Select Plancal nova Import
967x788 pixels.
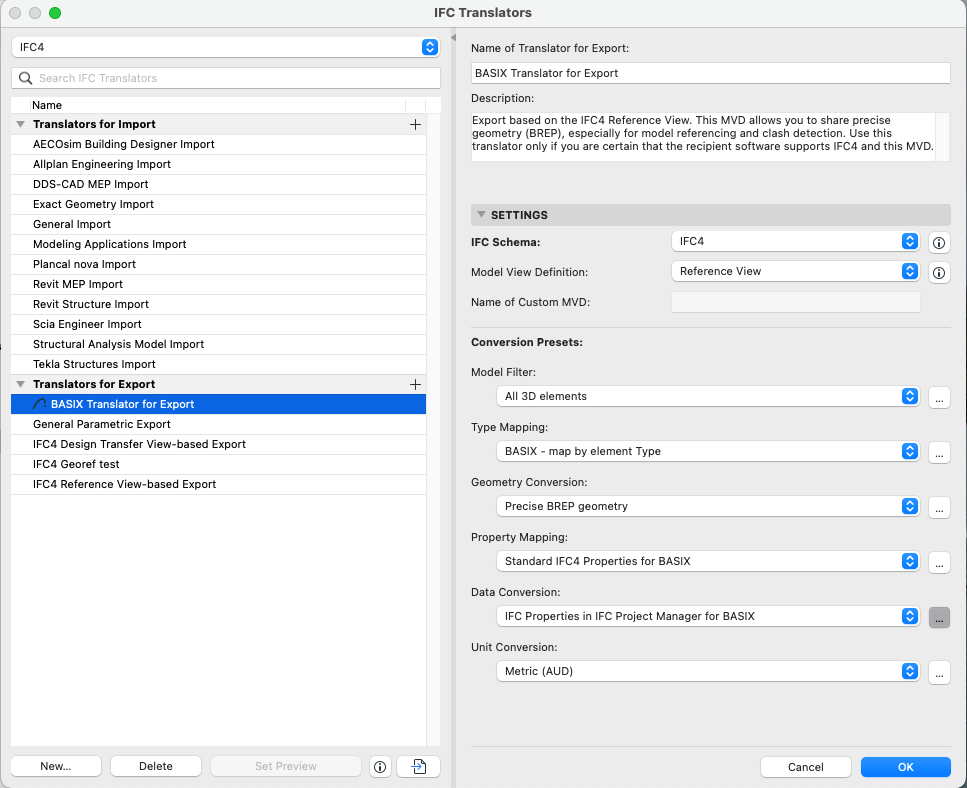[218, 265]
